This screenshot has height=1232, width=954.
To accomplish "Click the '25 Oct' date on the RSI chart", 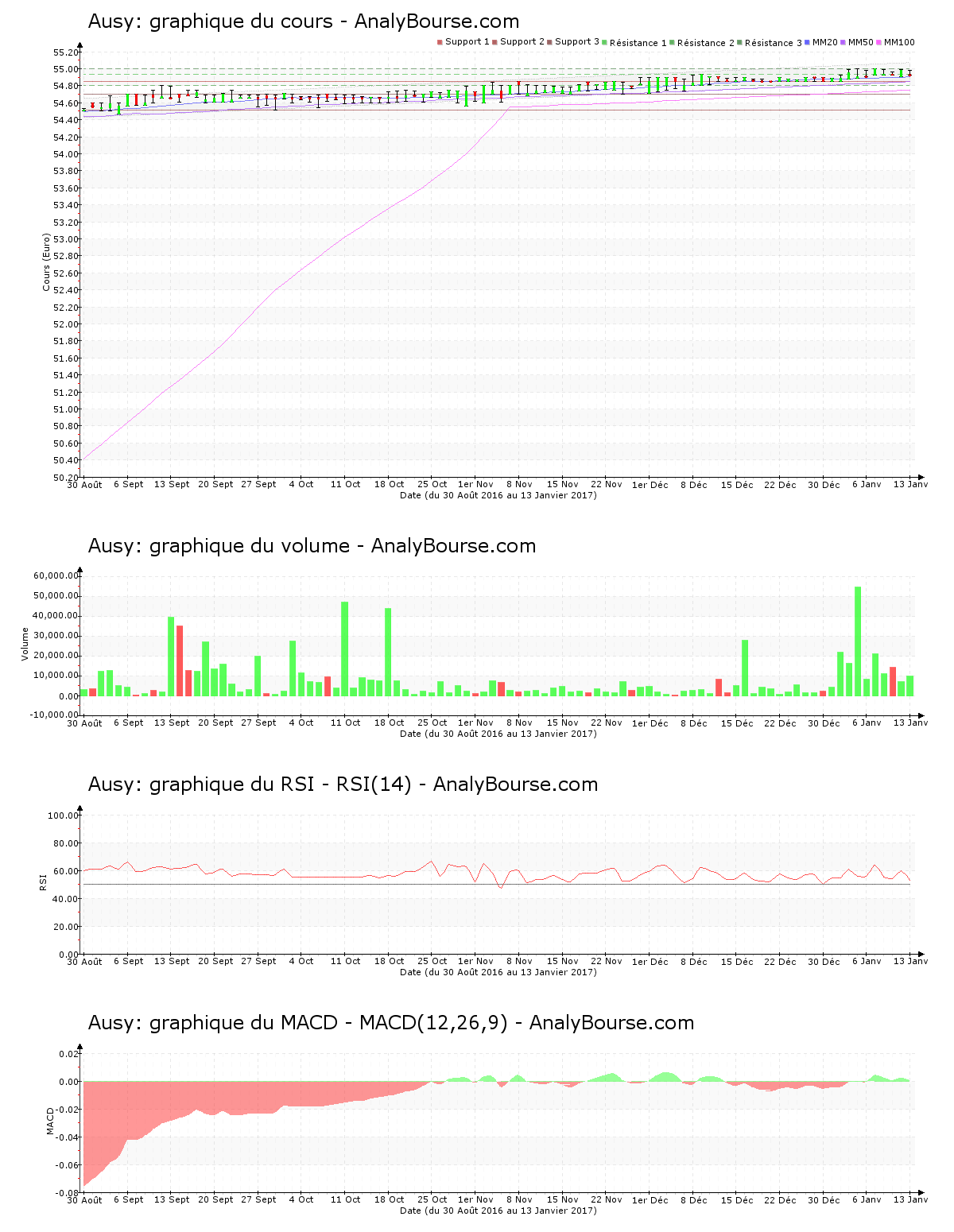I will pos(432,961).
